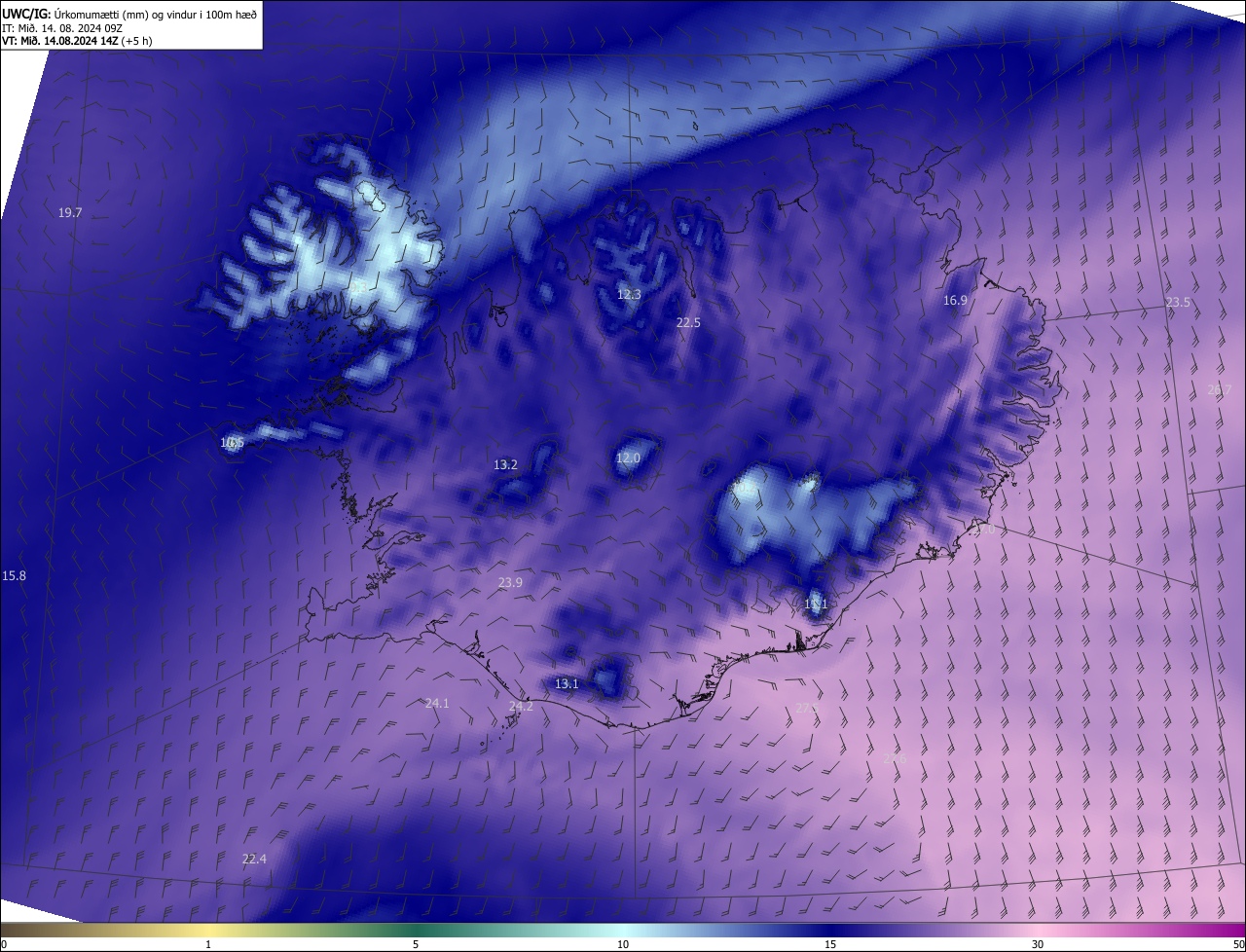
Task: Click the 12.3 value on the map
Action: [x=630, y=294]
